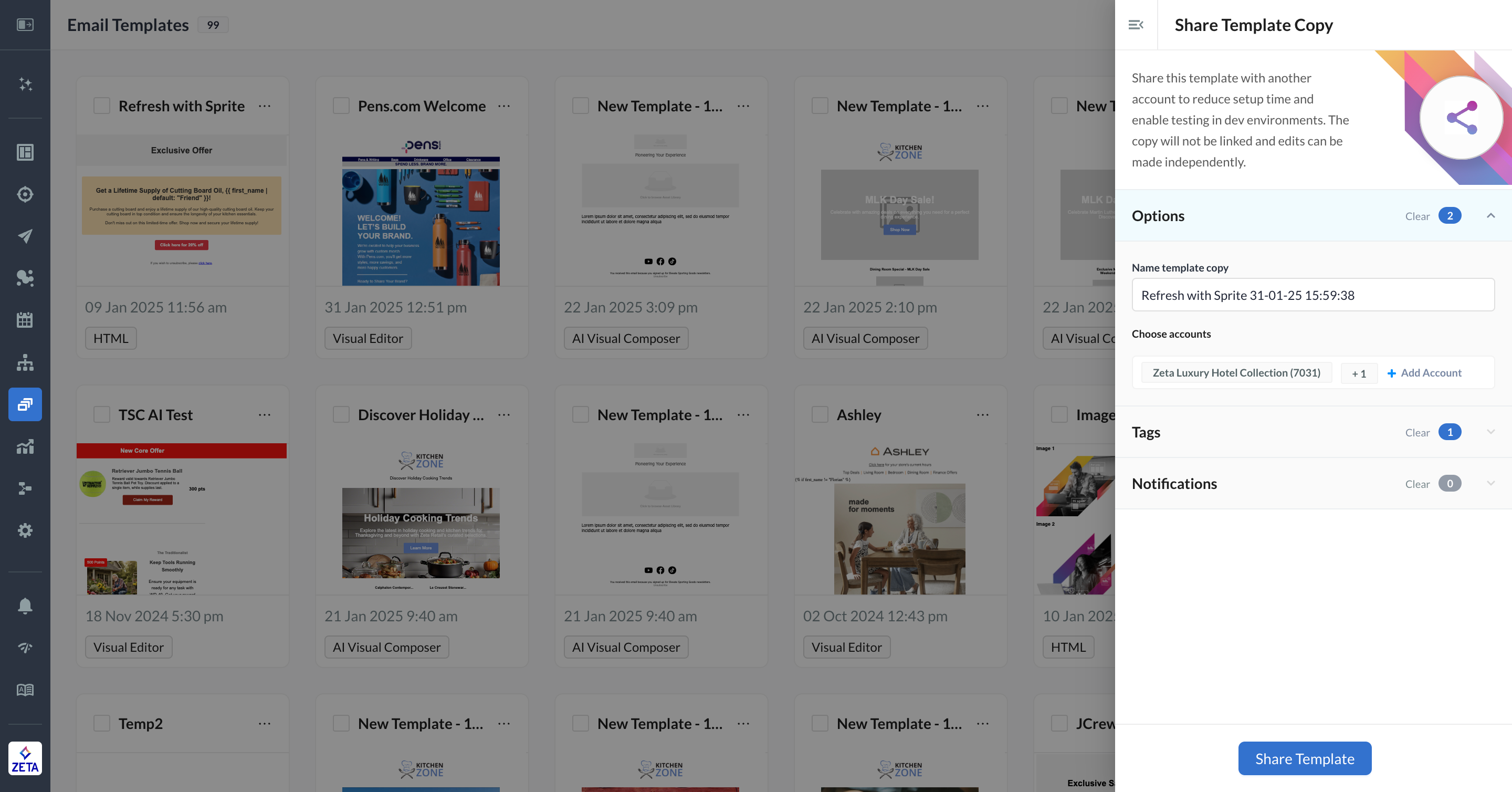Open the workflow flow icon in sidebar
The image size is (1512, 792).
pyautogui.click(x=25, y=488)
